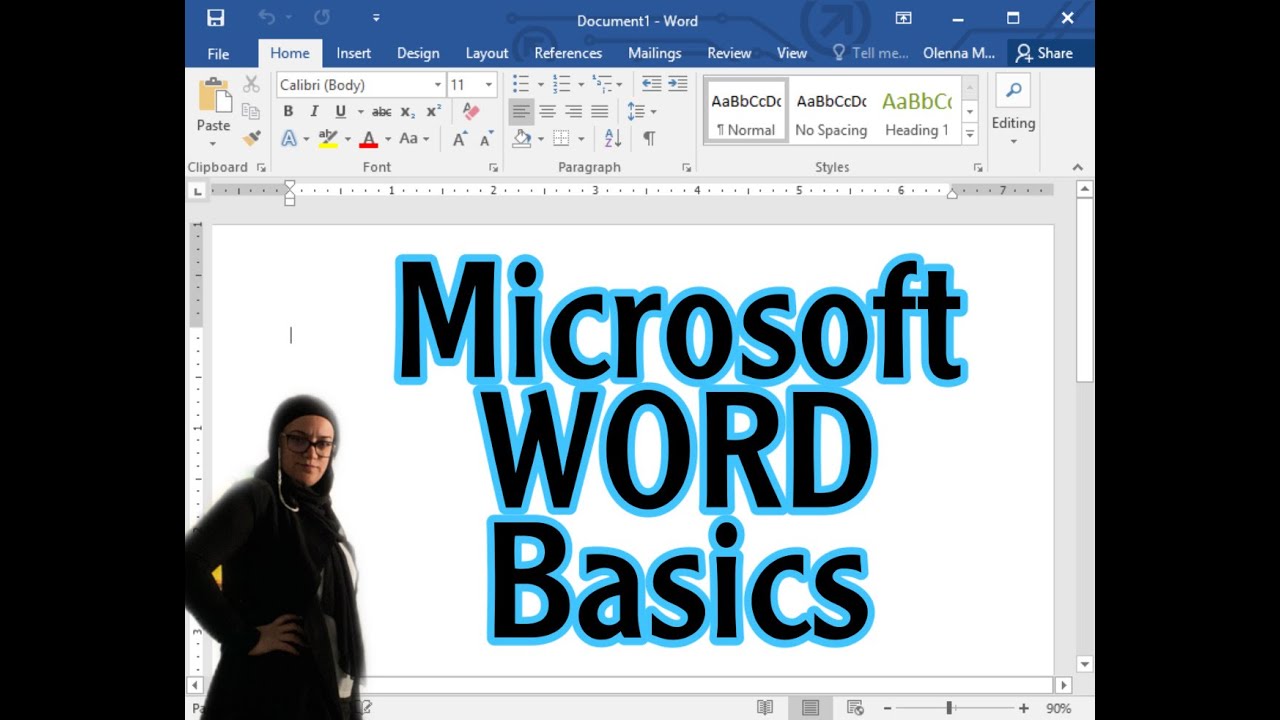Switch to the References tab
The image size is (1280, 720).
tap(568, 53)
